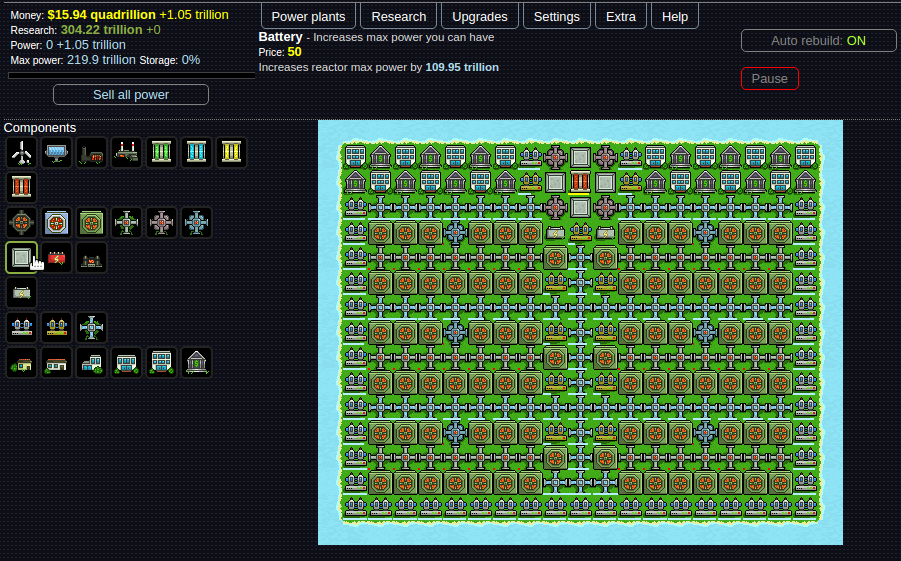Click the Sell all power button
This screenshot has width=901, height=561.
(131, 95)
